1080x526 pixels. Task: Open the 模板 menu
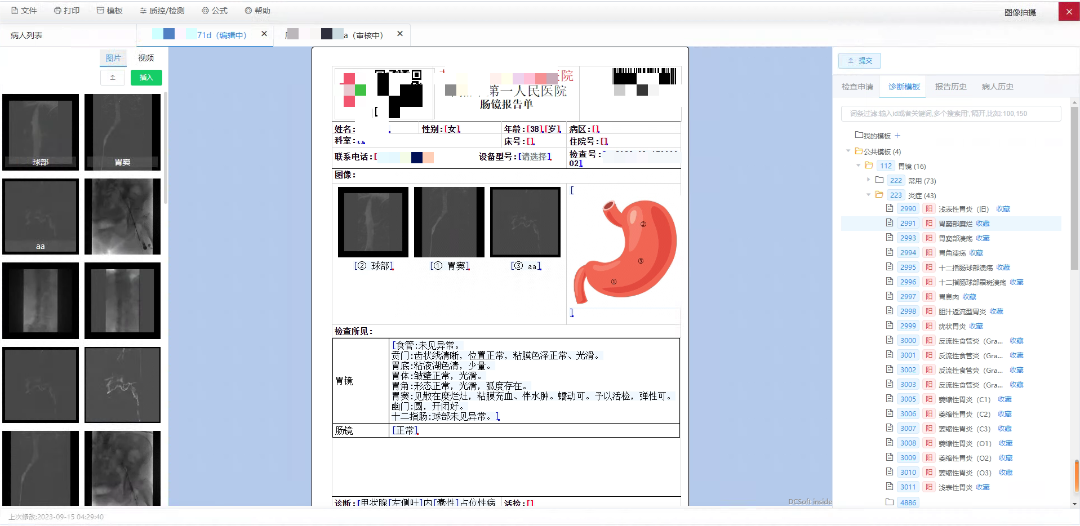pos(110,11)
